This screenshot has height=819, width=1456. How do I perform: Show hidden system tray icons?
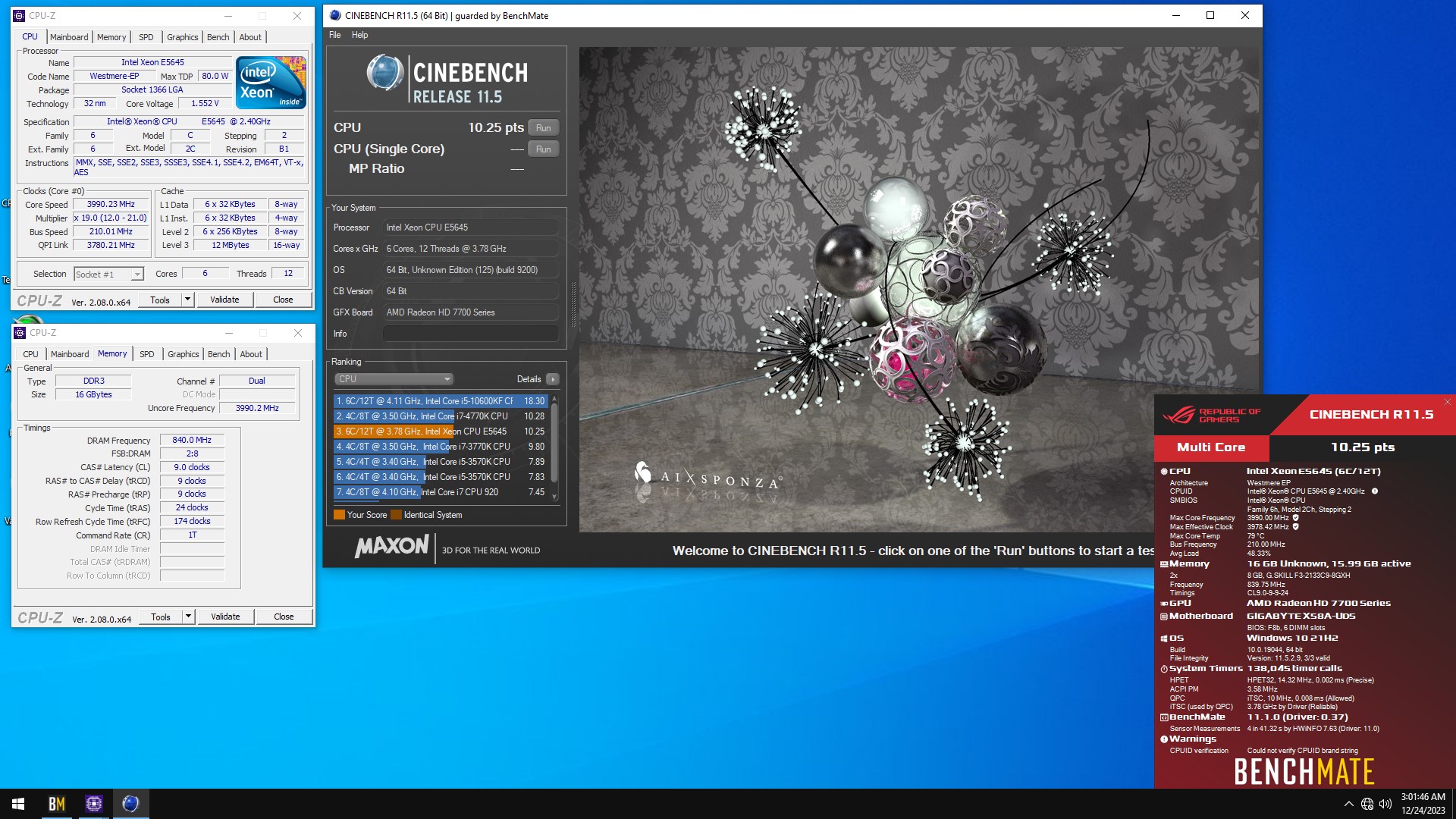point(1348,804)
